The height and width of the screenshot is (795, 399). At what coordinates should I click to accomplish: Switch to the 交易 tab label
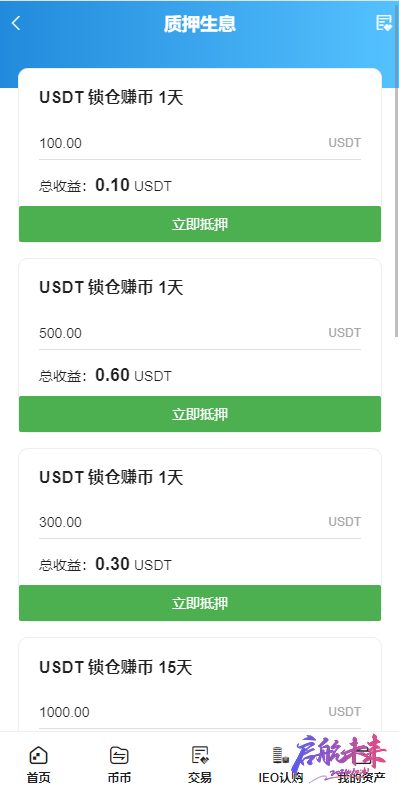click(x=200, y=777)
